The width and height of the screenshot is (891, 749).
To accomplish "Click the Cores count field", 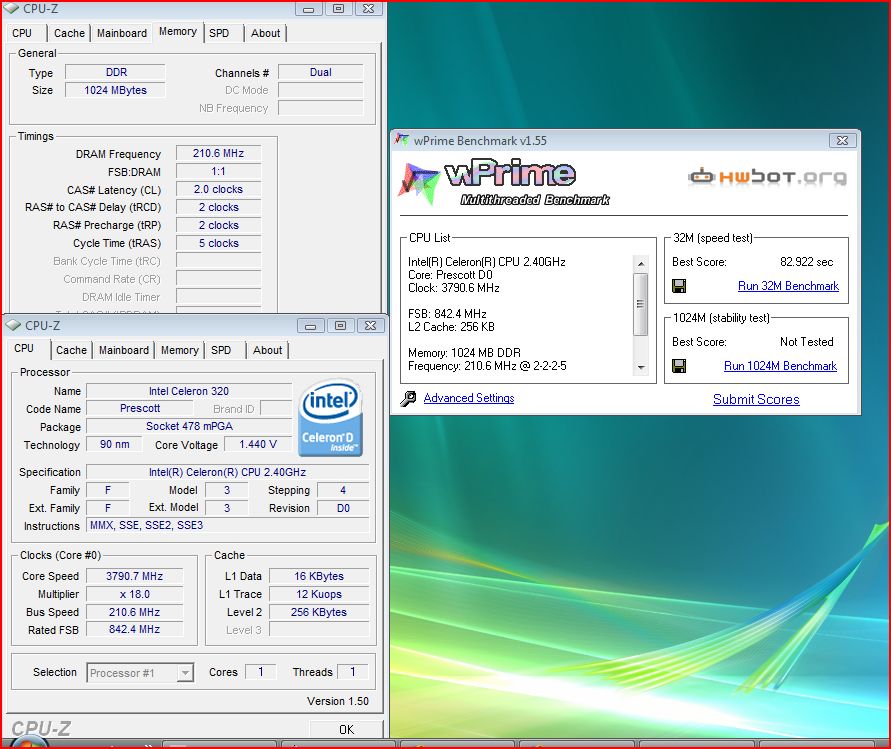I will 260,672.
